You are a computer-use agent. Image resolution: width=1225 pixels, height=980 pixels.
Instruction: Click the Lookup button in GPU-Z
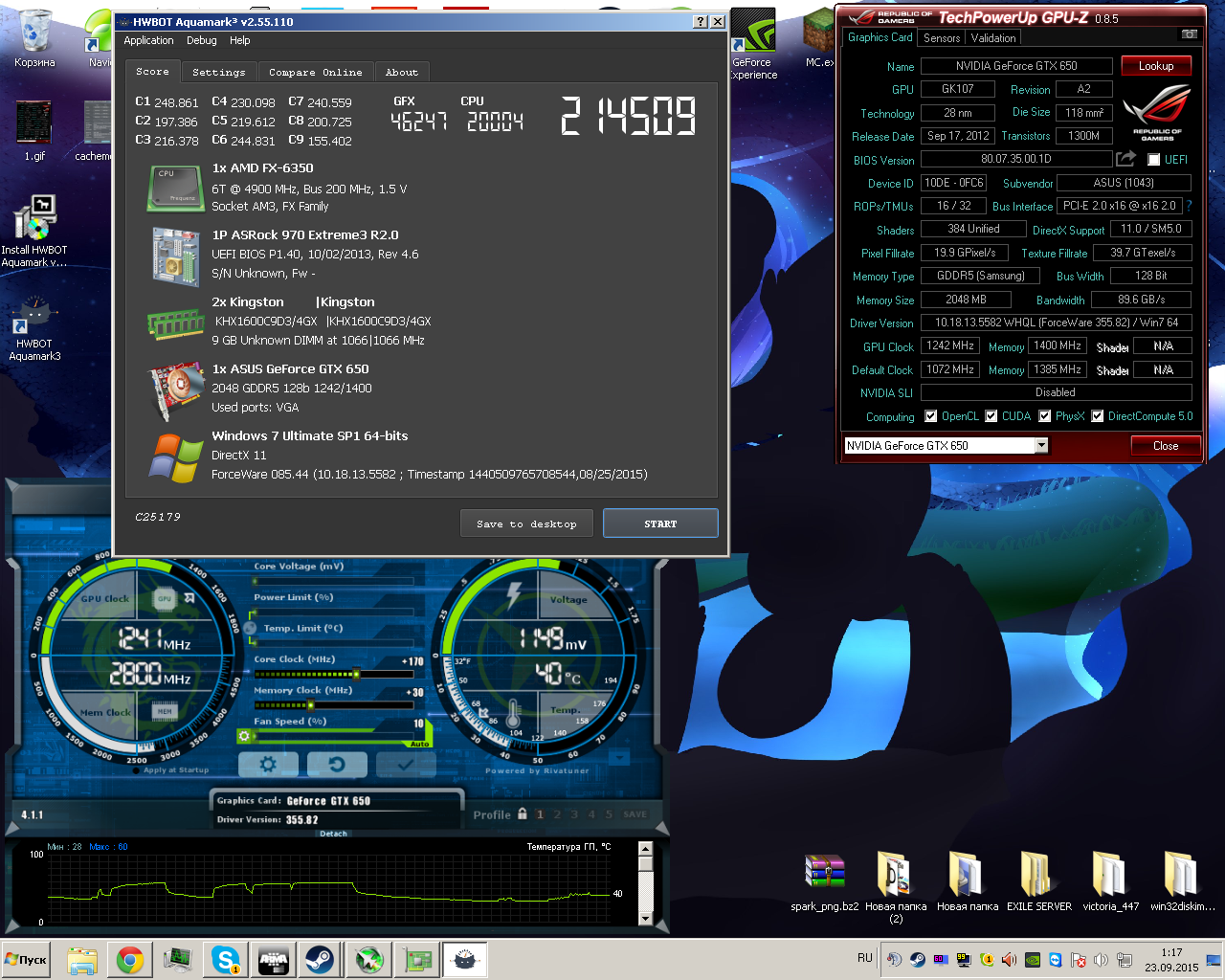1156,66
